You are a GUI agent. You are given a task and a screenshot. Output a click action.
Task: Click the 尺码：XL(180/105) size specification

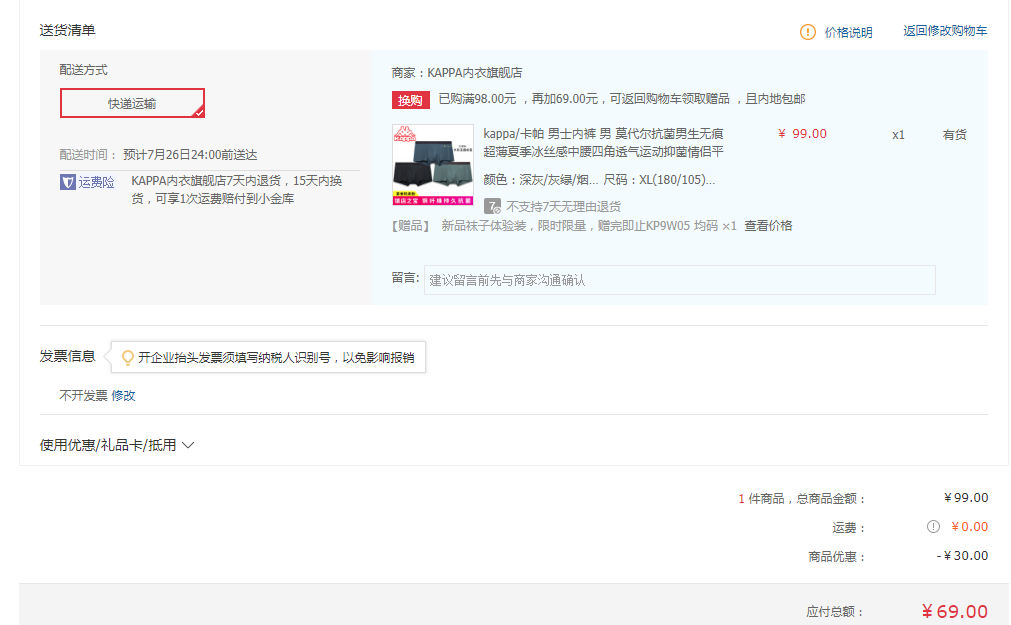tap(659, 180)
